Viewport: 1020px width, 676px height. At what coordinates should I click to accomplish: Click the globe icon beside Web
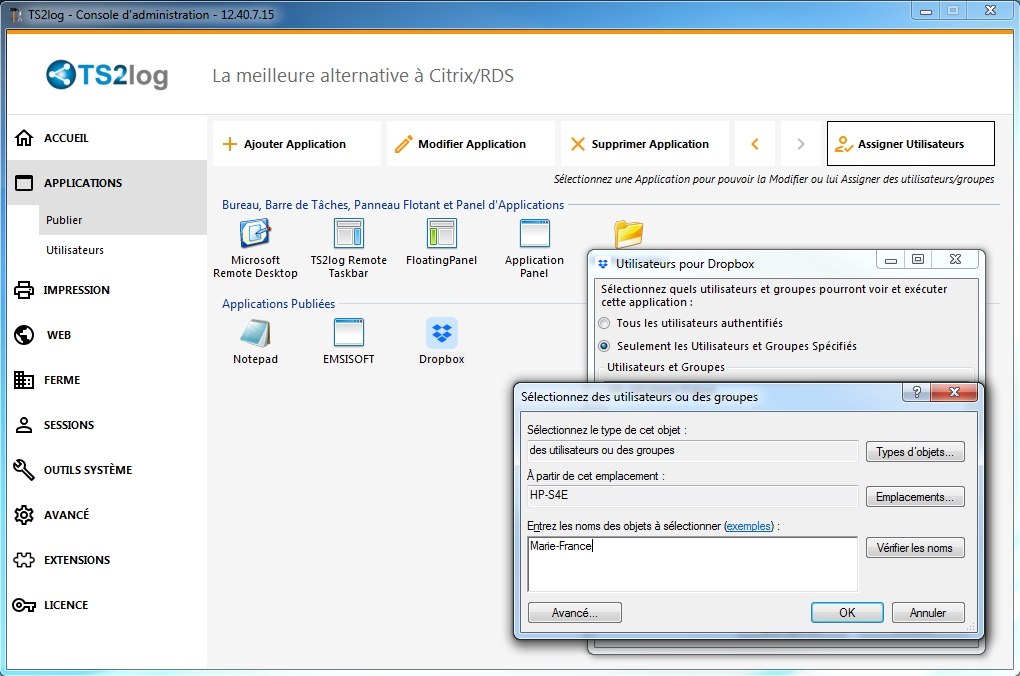click(24, 335)
